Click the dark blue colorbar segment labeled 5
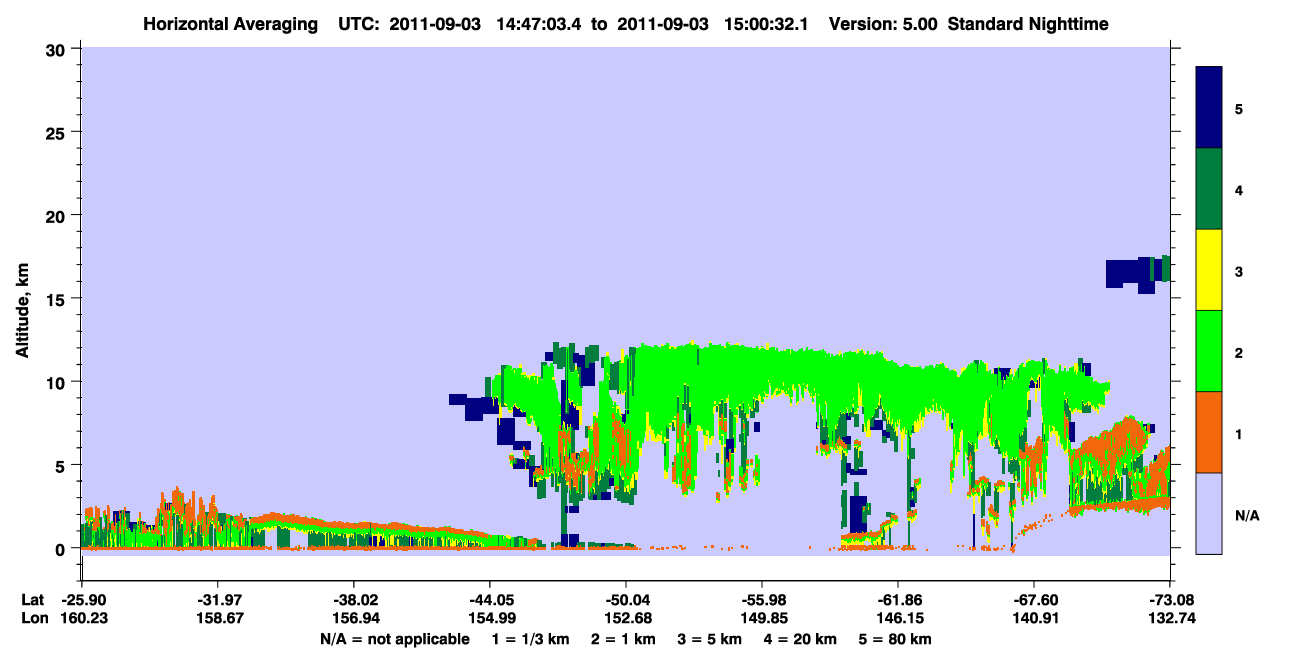This screenshot has width=1300, height=667. (x=1209, y=108)
